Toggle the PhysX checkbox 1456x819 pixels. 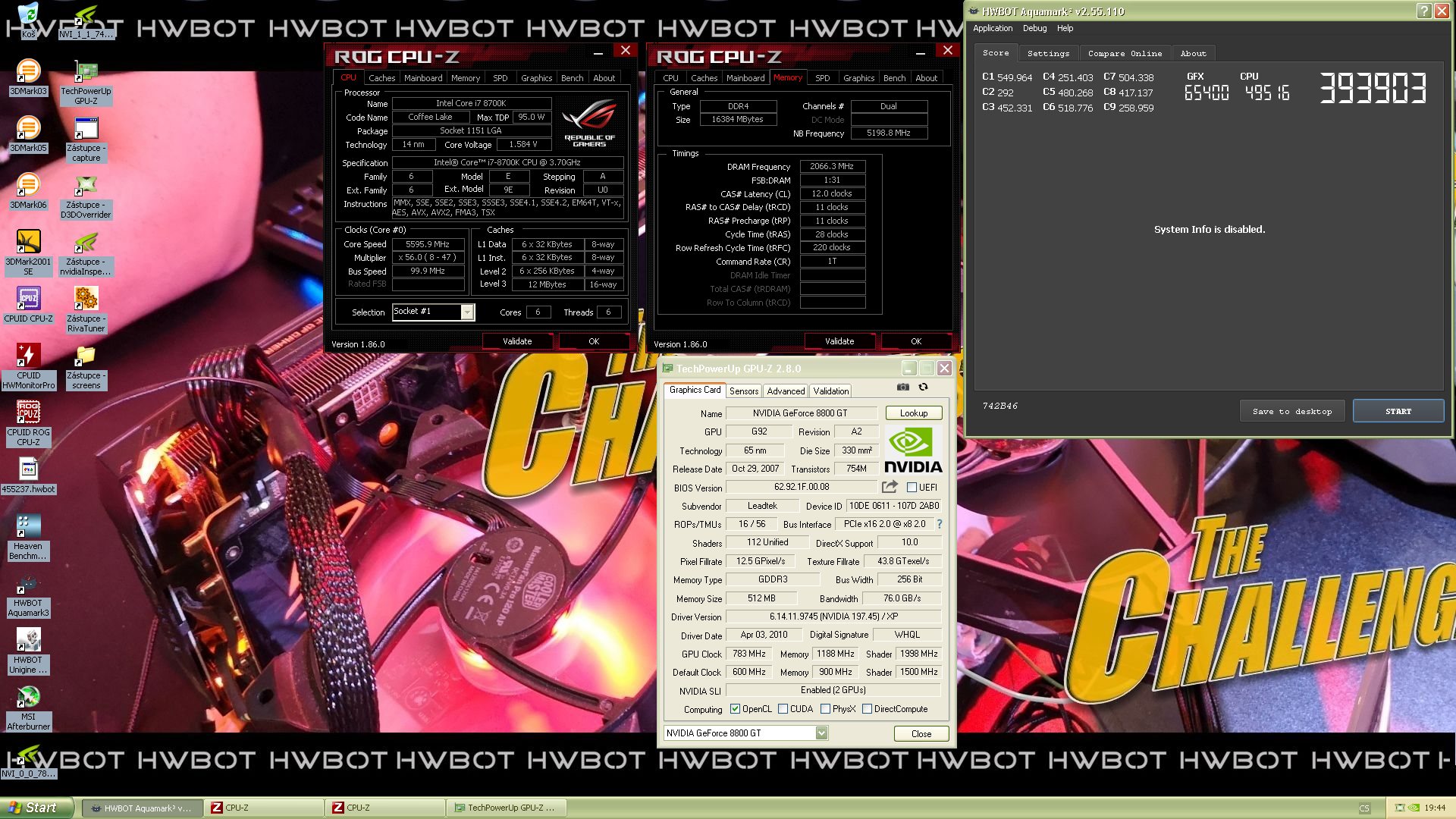pyautogui.click(x=825, y=709)
